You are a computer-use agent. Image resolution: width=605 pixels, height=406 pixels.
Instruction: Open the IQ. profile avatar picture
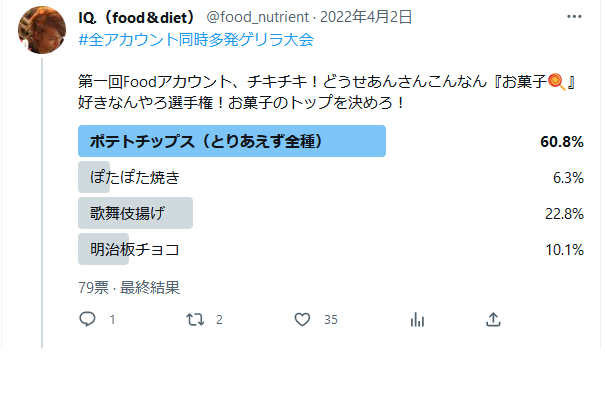(x=42, y=30)
